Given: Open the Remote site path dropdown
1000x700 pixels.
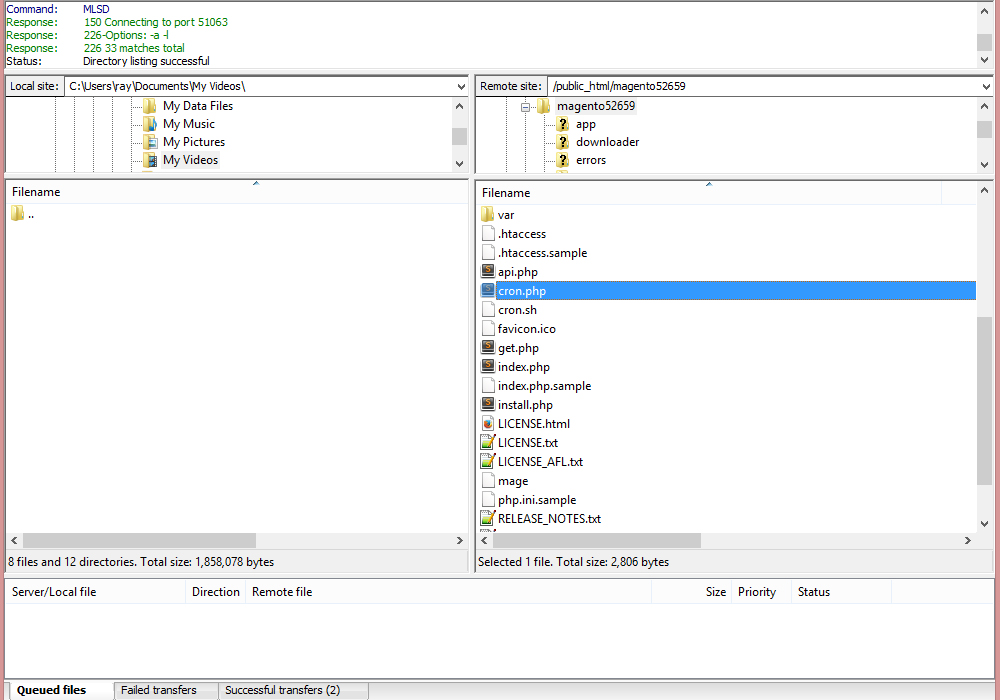Looking at the screenshot, I should 986,87.
